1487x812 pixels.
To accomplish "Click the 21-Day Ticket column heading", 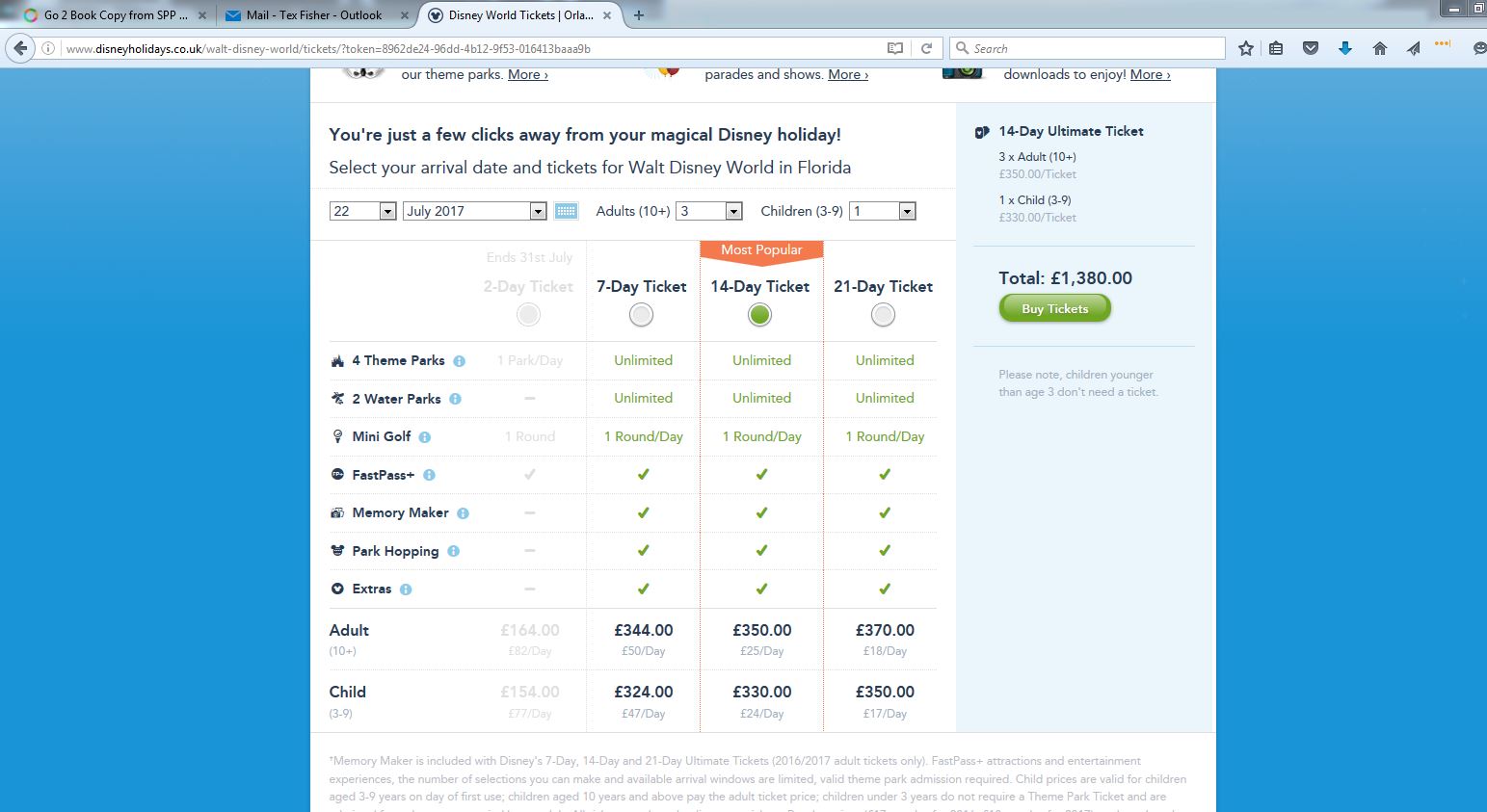I will click(883, 286).
